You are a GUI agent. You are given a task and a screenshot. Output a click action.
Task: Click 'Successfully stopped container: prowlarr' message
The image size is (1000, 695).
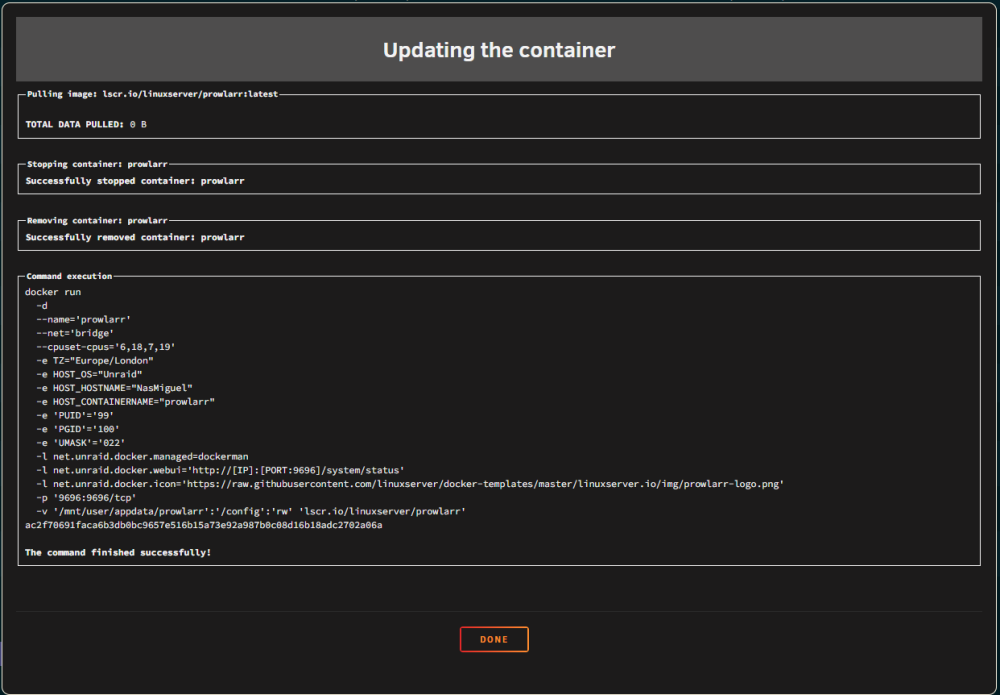135,180
